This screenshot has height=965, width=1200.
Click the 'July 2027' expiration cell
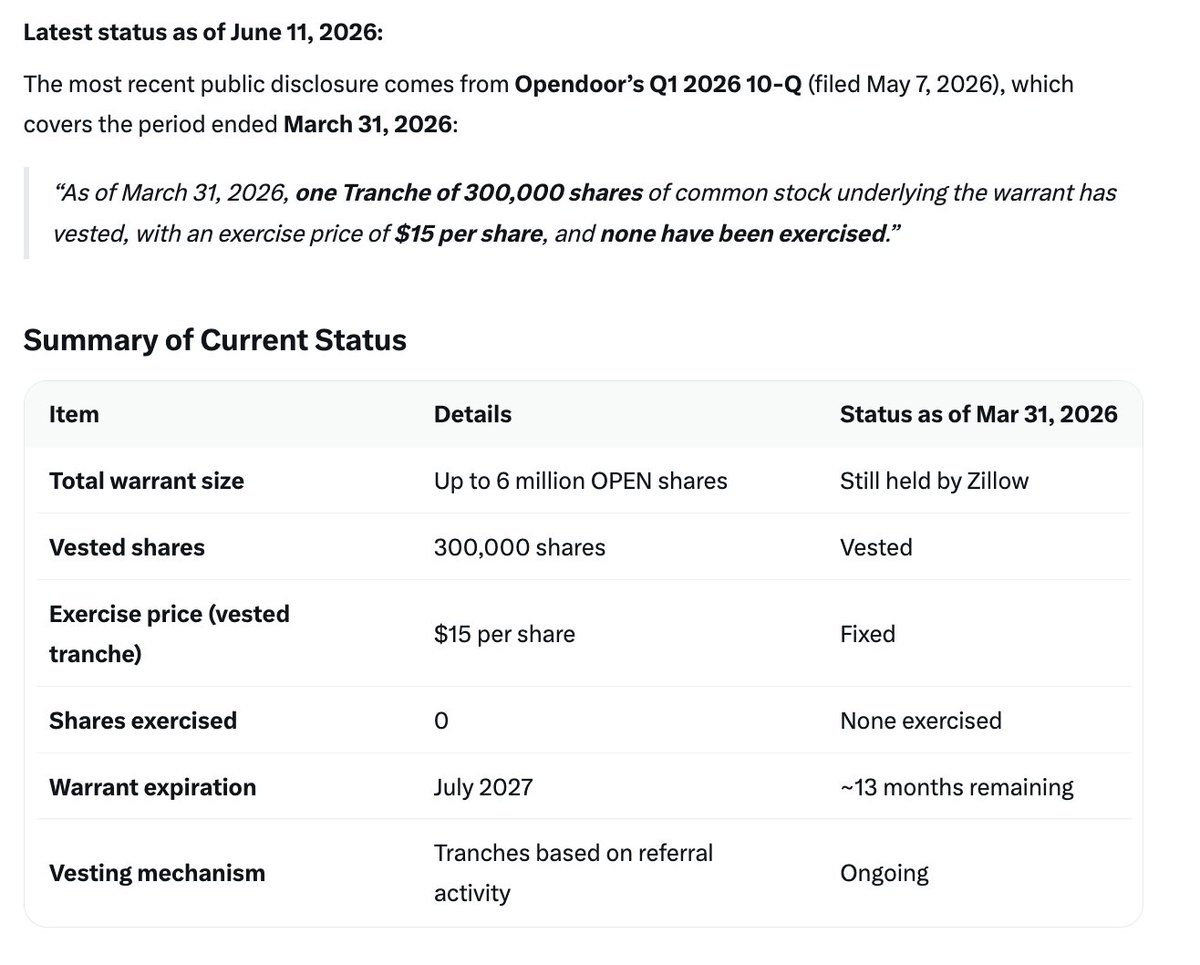click(483, 787)
